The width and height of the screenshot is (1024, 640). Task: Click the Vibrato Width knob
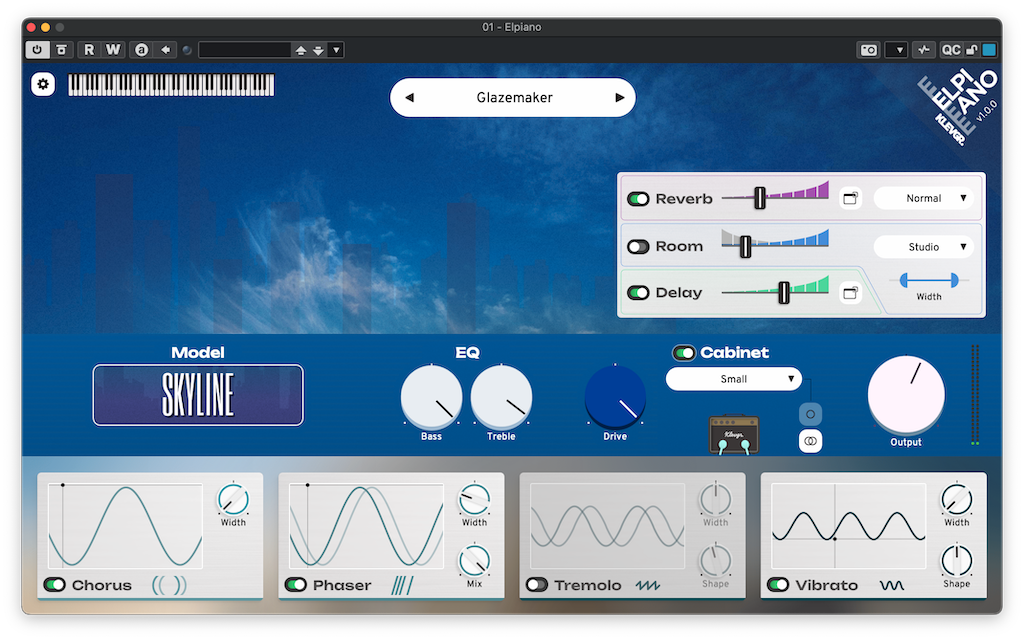click(957, 500)
